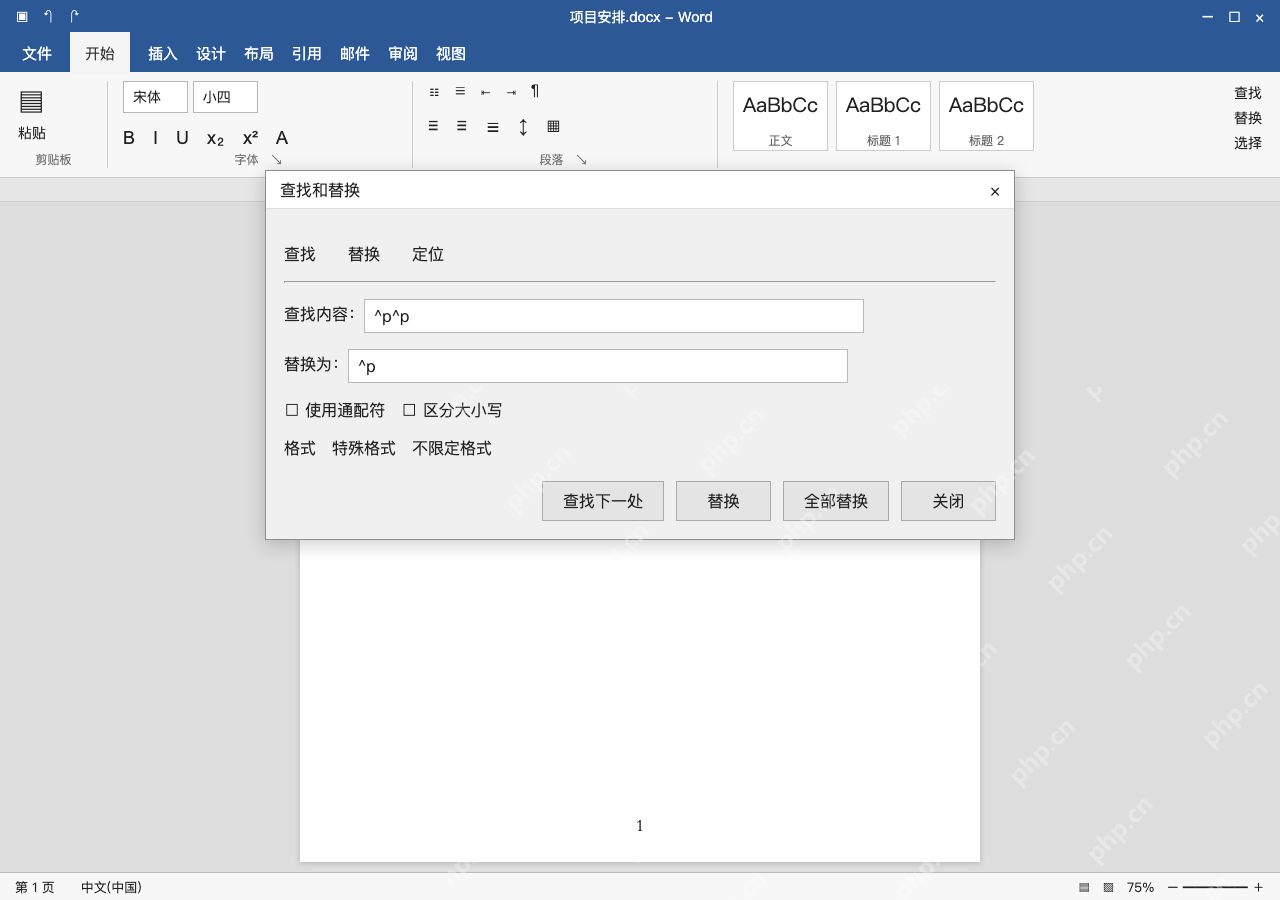The height and width of the screenshot is (900, 1280).
Task: Expand the 字体 dialog launcher
Action: click(277, 160)
